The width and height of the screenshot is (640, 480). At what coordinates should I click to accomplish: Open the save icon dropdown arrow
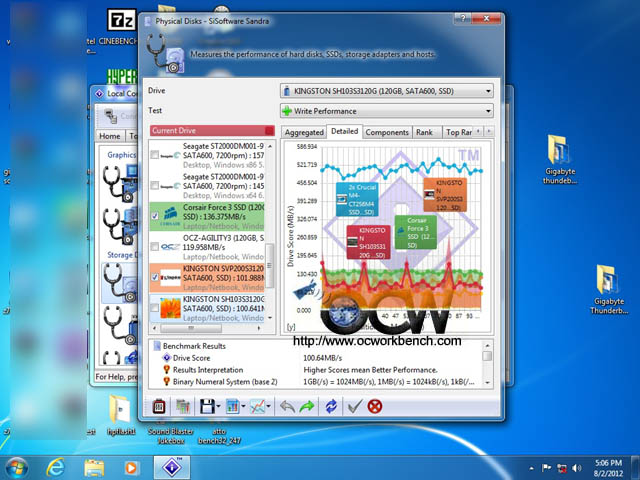click(218, 407)
